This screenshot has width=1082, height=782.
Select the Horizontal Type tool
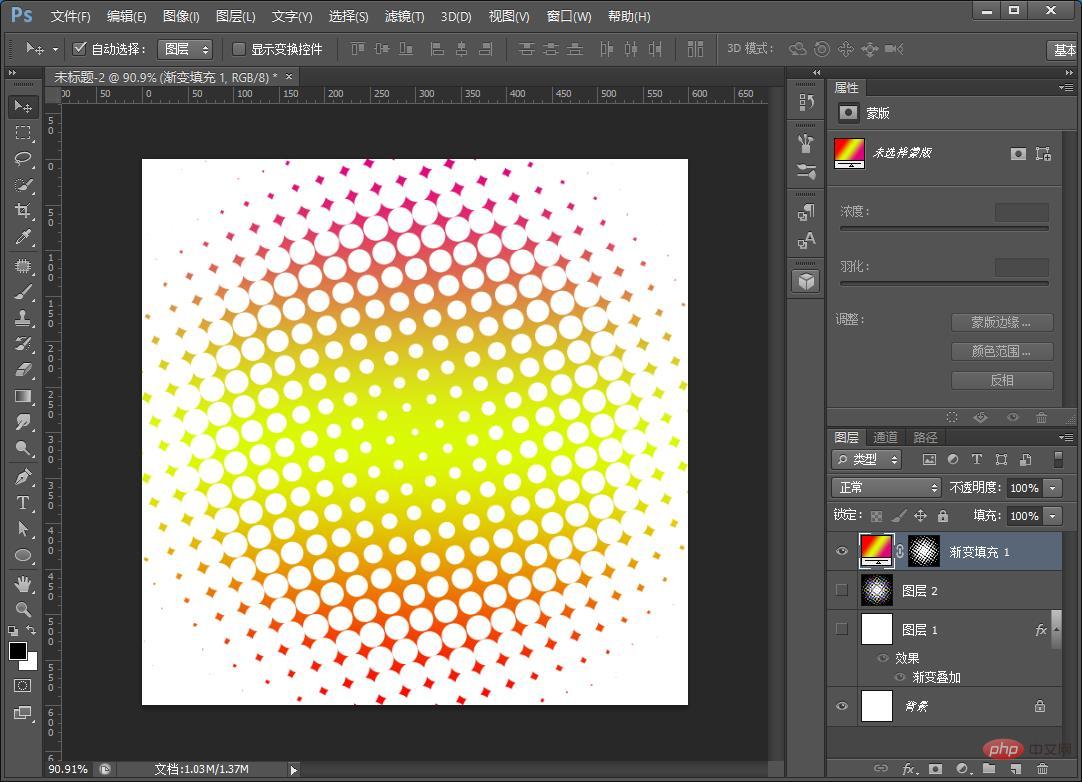tap(23, 502)
